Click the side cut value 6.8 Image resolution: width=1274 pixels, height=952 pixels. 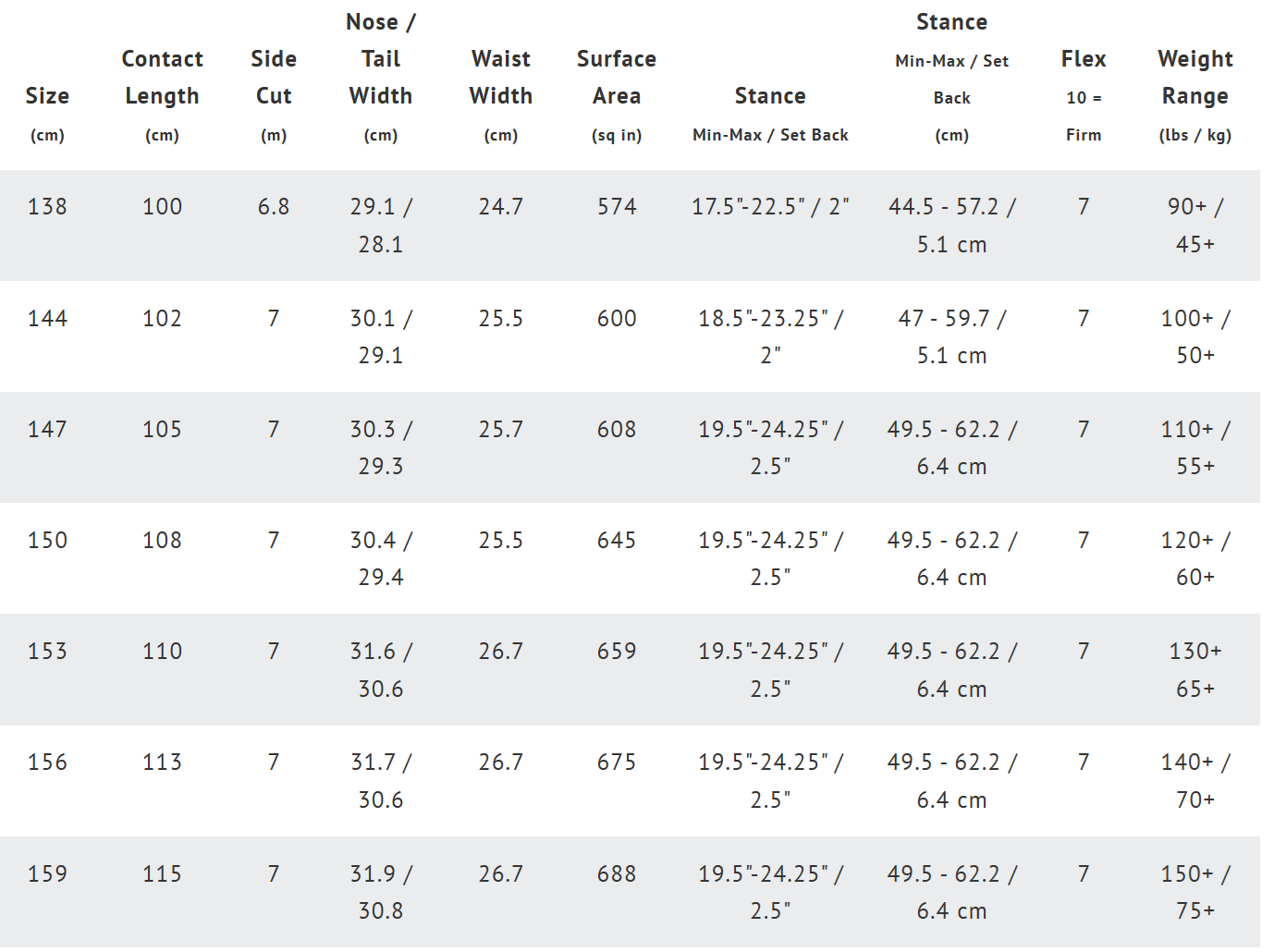274,207
